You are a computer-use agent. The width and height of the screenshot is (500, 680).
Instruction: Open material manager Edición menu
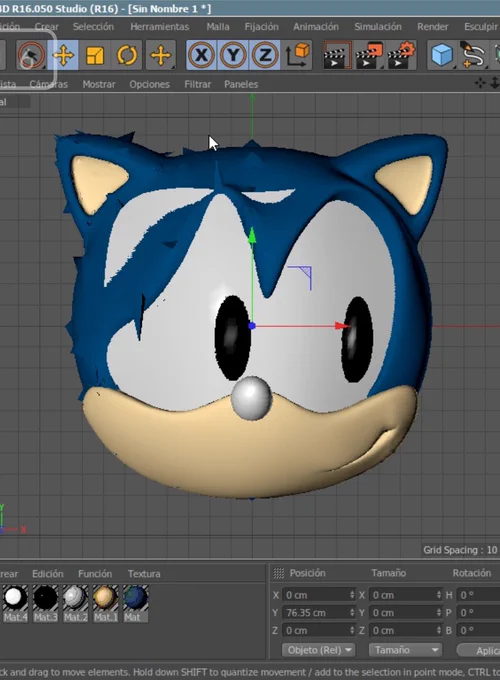(48, 574)
